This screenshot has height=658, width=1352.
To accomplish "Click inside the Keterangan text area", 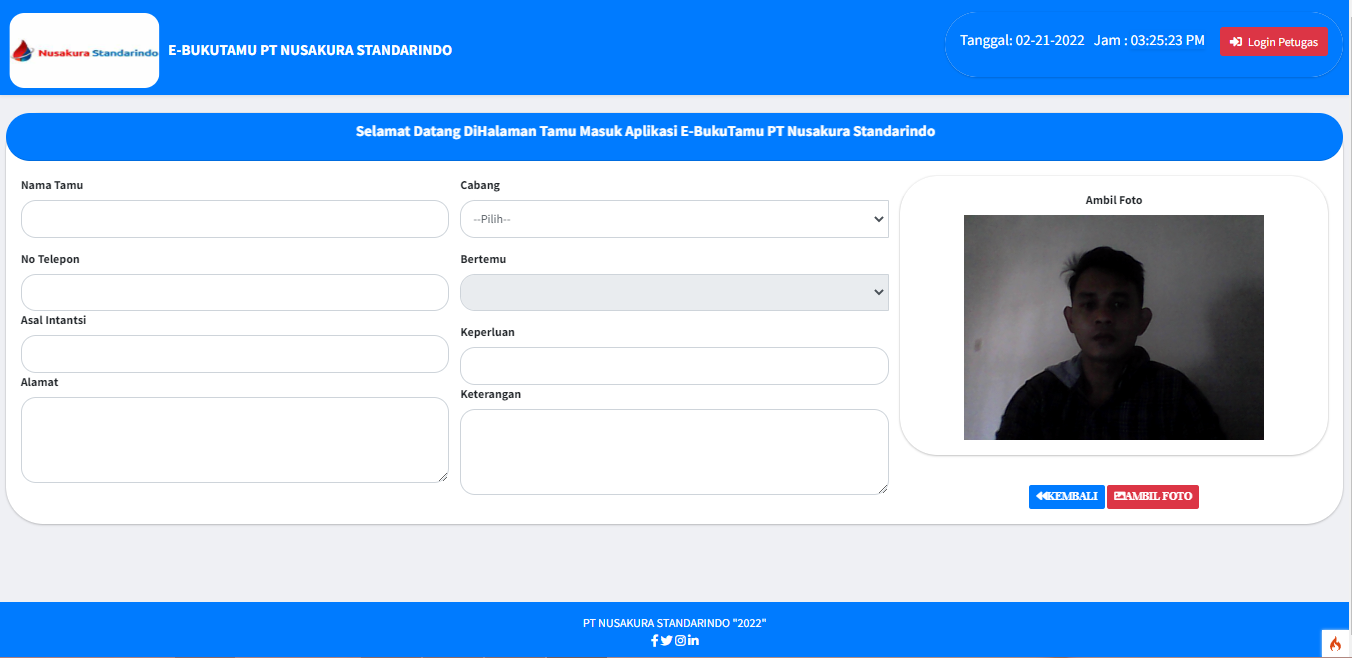I will pyautogui.click(x=674, y=452).
